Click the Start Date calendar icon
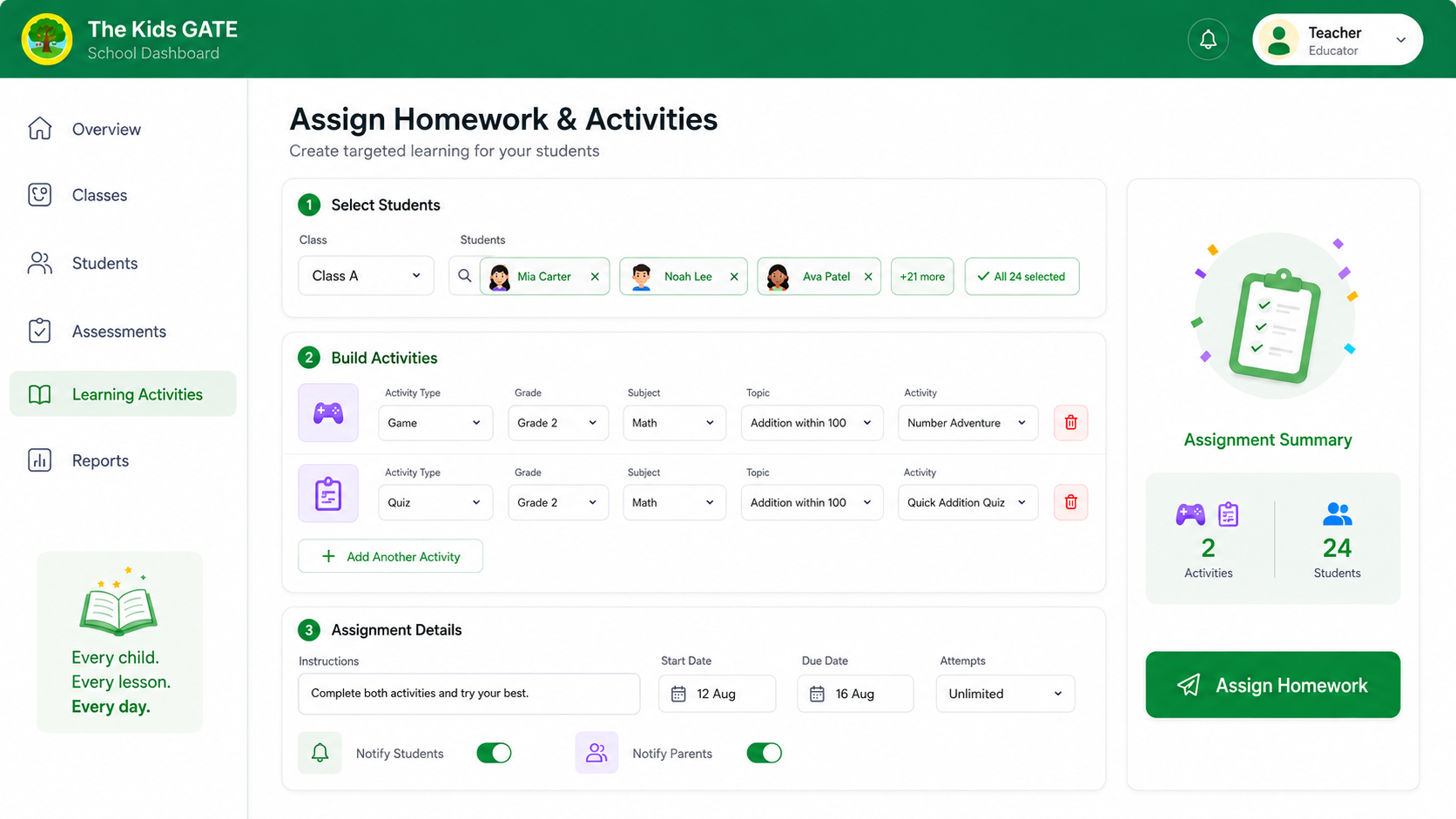 coord(678,694)
